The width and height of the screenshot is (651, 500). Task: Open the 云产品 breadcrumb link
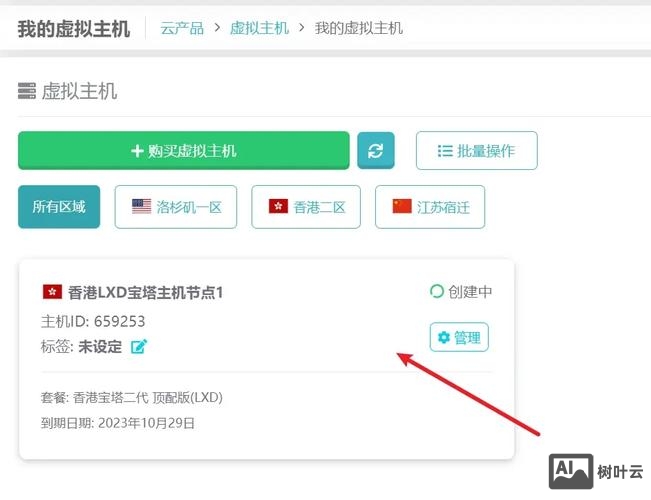[x=182, y=28]
